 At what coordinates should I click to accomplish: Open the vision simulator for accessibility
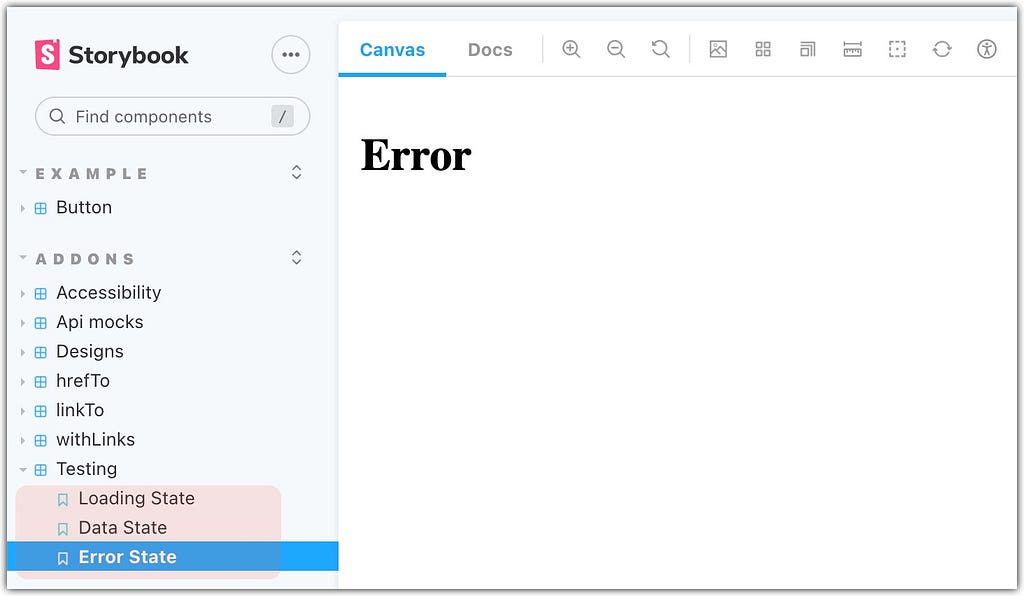pos(986,48)
